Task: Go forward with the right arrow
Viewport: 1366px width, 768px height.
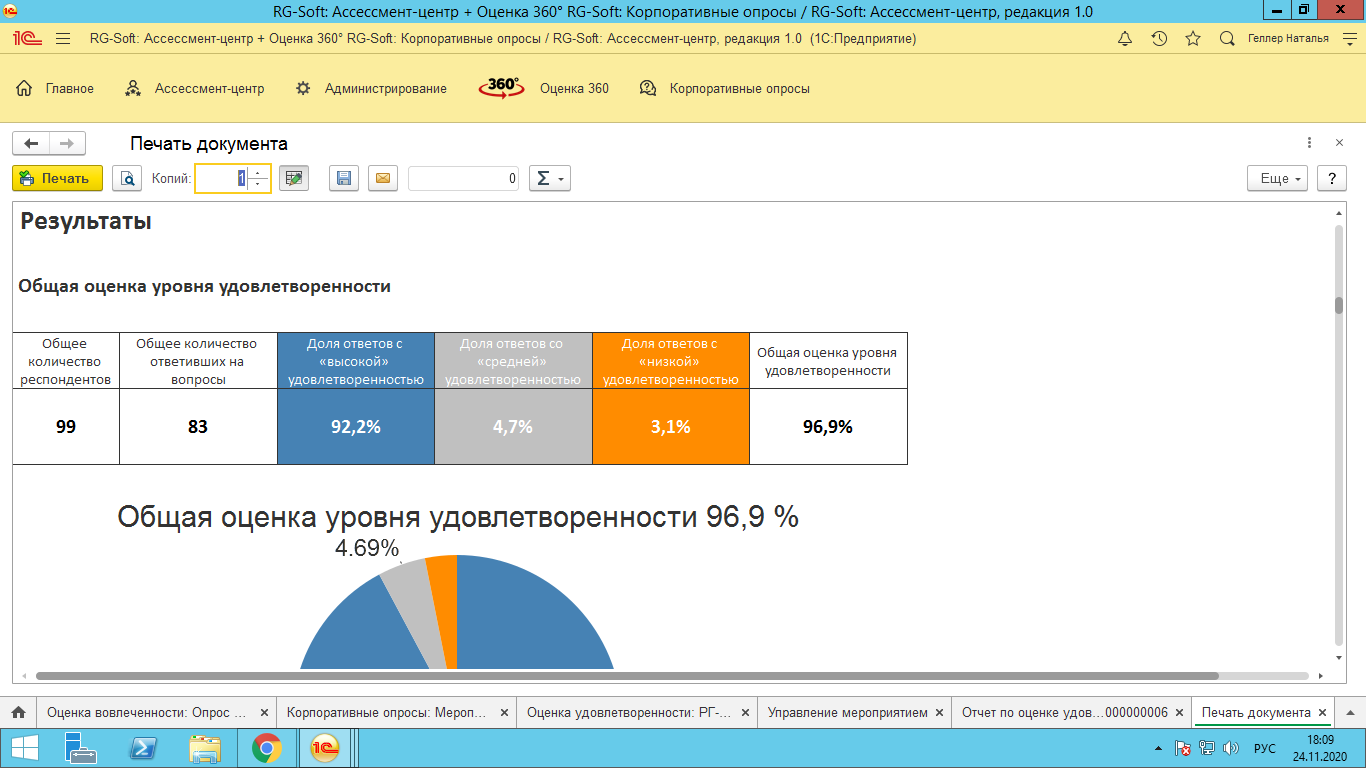Action: tap(67, 144)
